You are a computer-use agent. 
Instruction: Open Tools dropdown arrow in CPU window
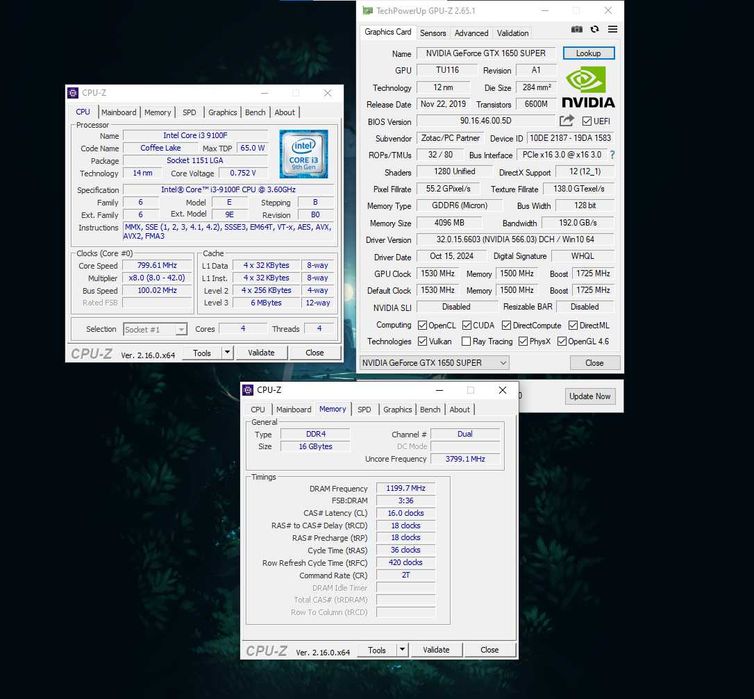tap(227, 352)
